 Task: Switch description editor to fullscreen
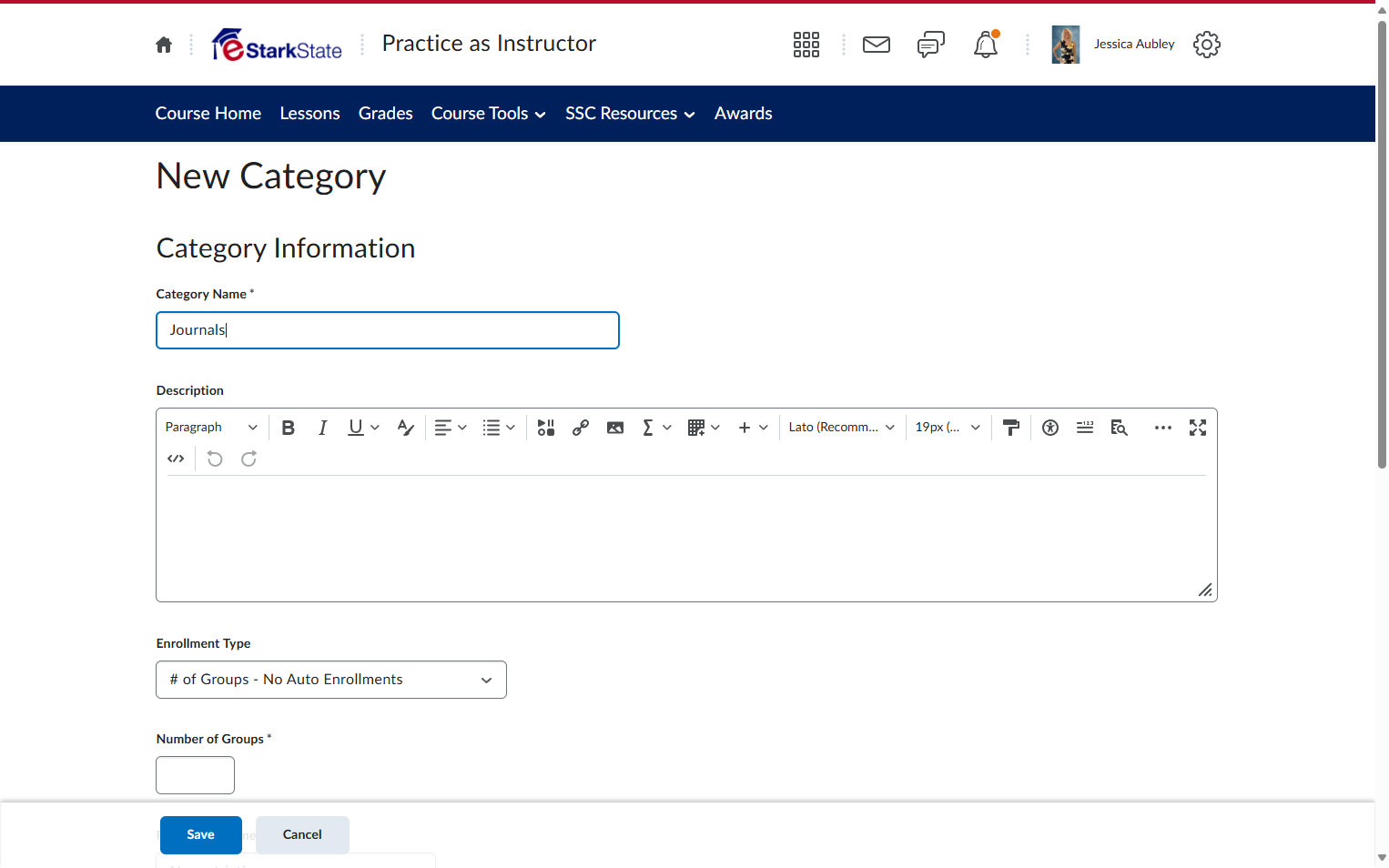click(1198, 428)
